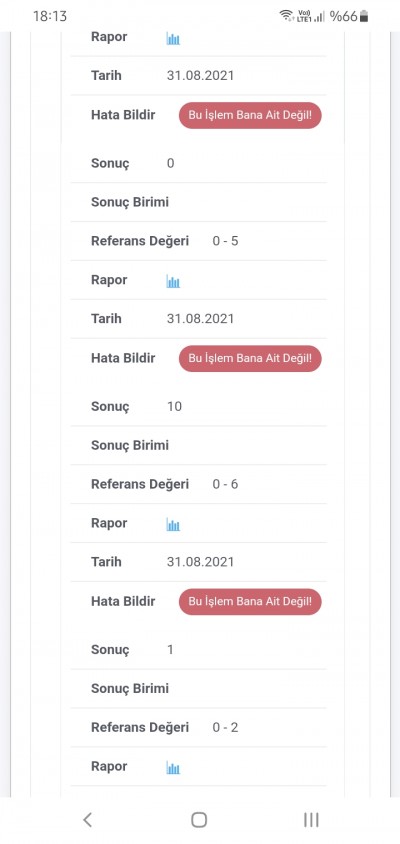Select the Sonuç value 10
Image resolution: width=400 pixels, height=844 pixels.
[174, 406]
